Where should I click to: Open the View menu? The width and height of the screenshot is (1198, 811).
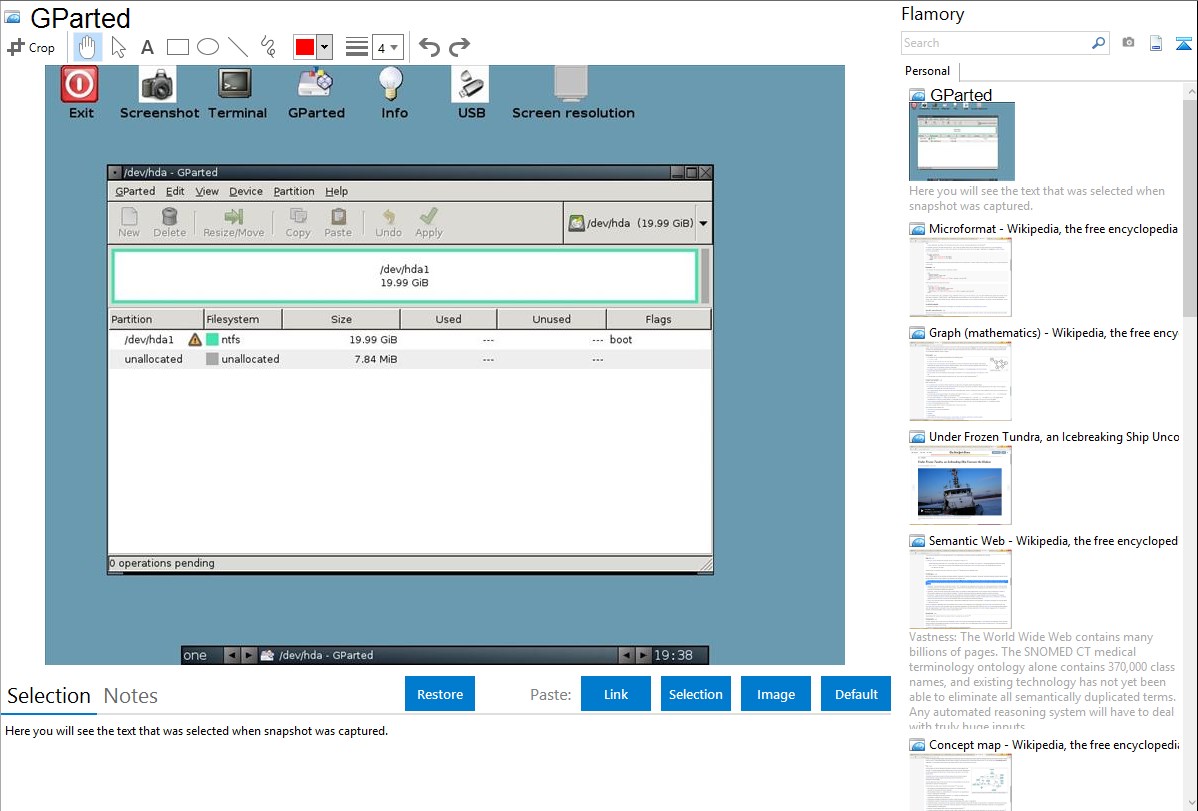(x=206, y=191)
